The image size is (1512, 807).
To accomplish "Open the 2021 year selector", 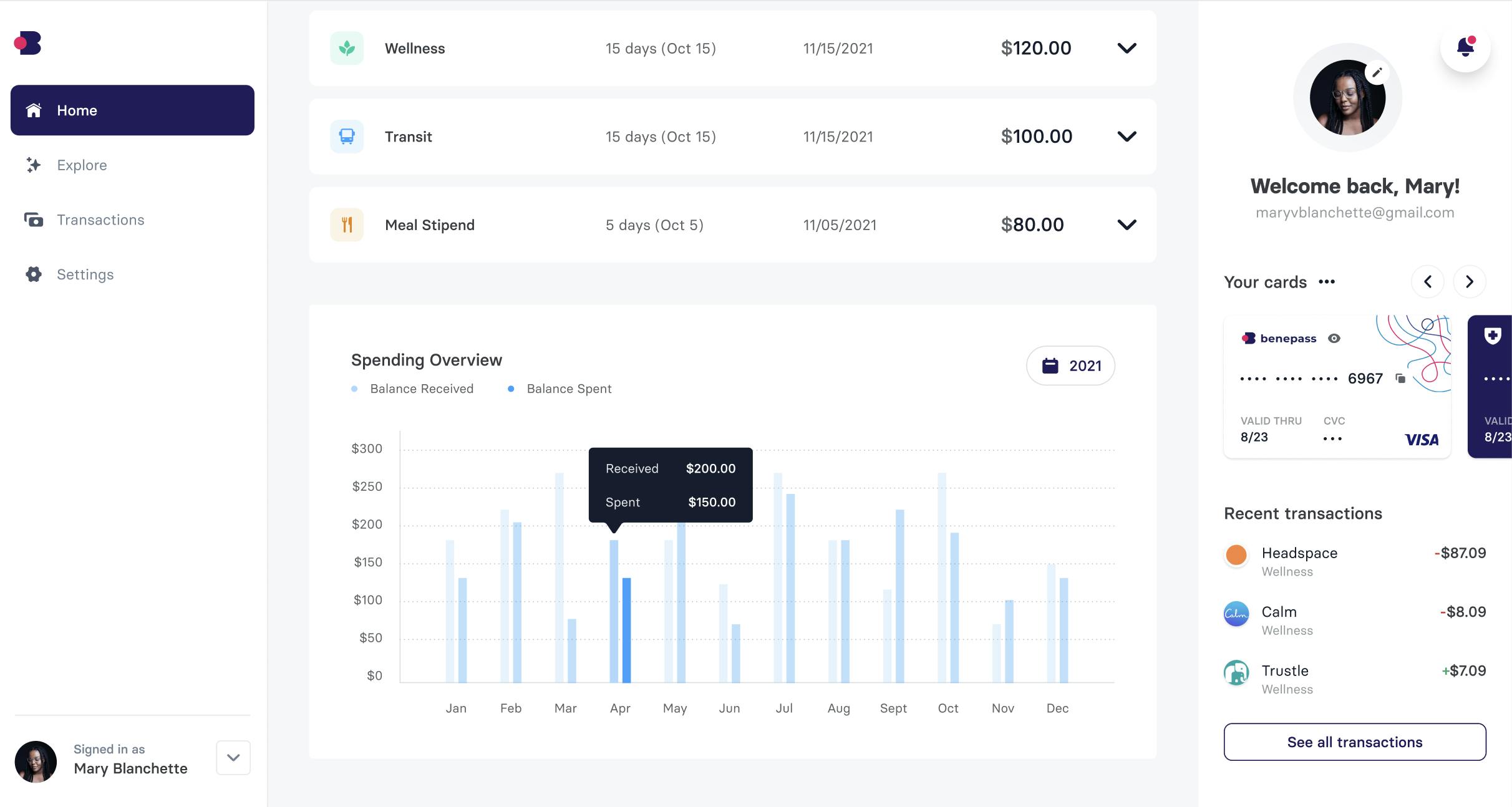I will pos(1070,365).
